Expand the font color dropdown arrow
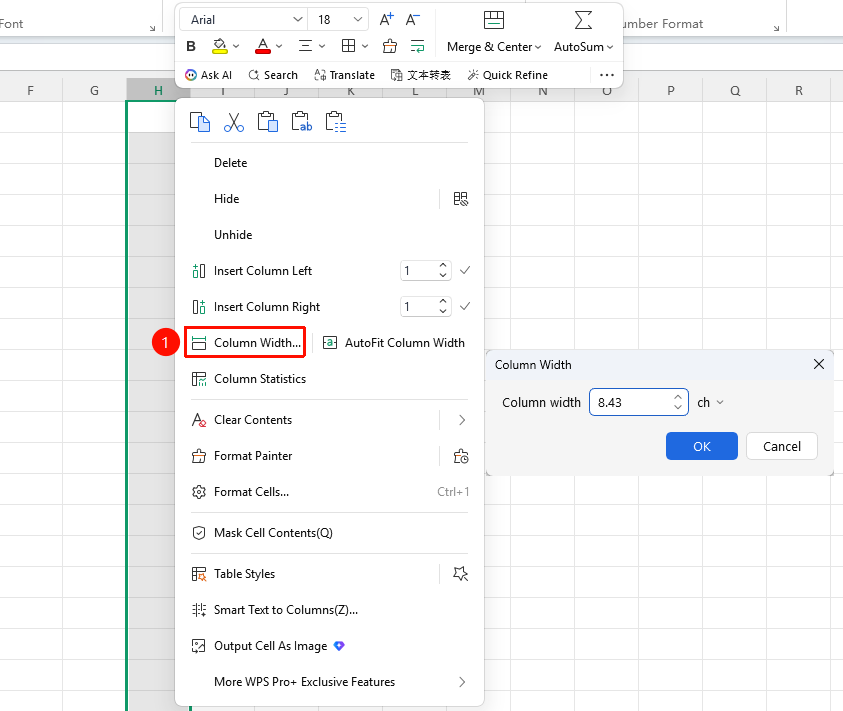The height and width of the screenshot is (711, 843). pos(279,46)
